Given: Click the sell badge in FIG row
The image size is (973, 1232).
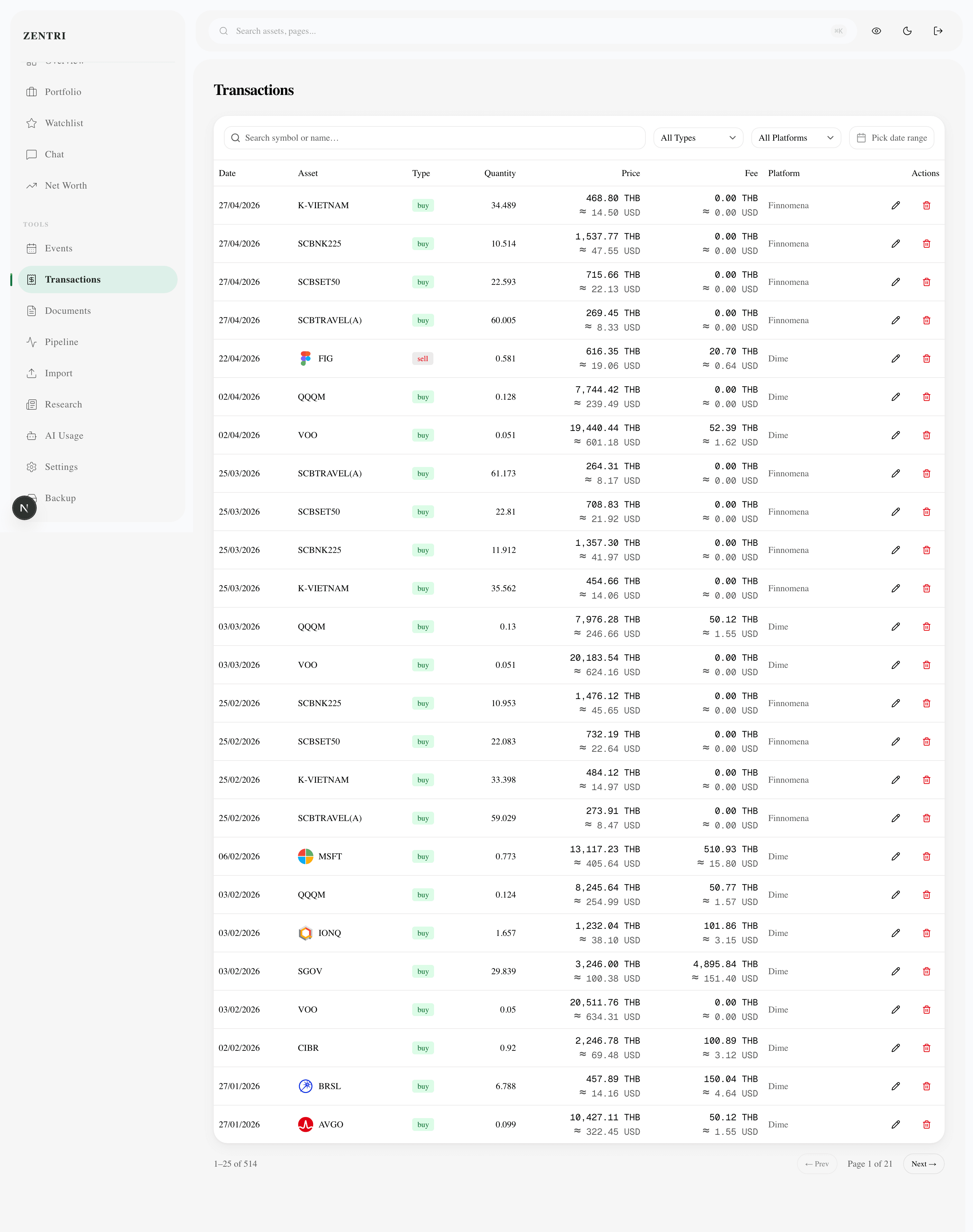Looking at the screenshot, I should (x=423, y=359).
